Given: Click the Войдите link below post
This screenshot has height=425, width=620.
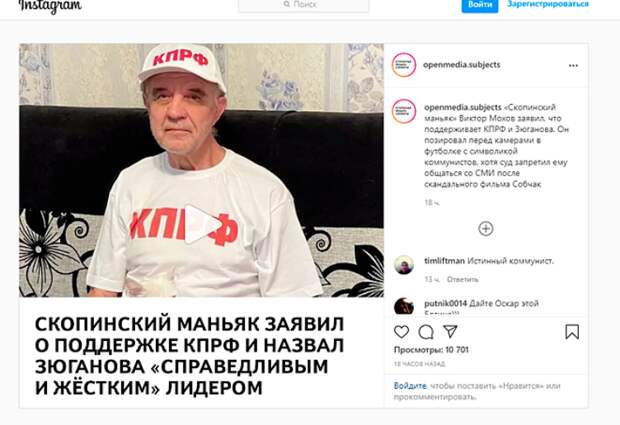Looking at the screenshot, I should coord(410,386).
